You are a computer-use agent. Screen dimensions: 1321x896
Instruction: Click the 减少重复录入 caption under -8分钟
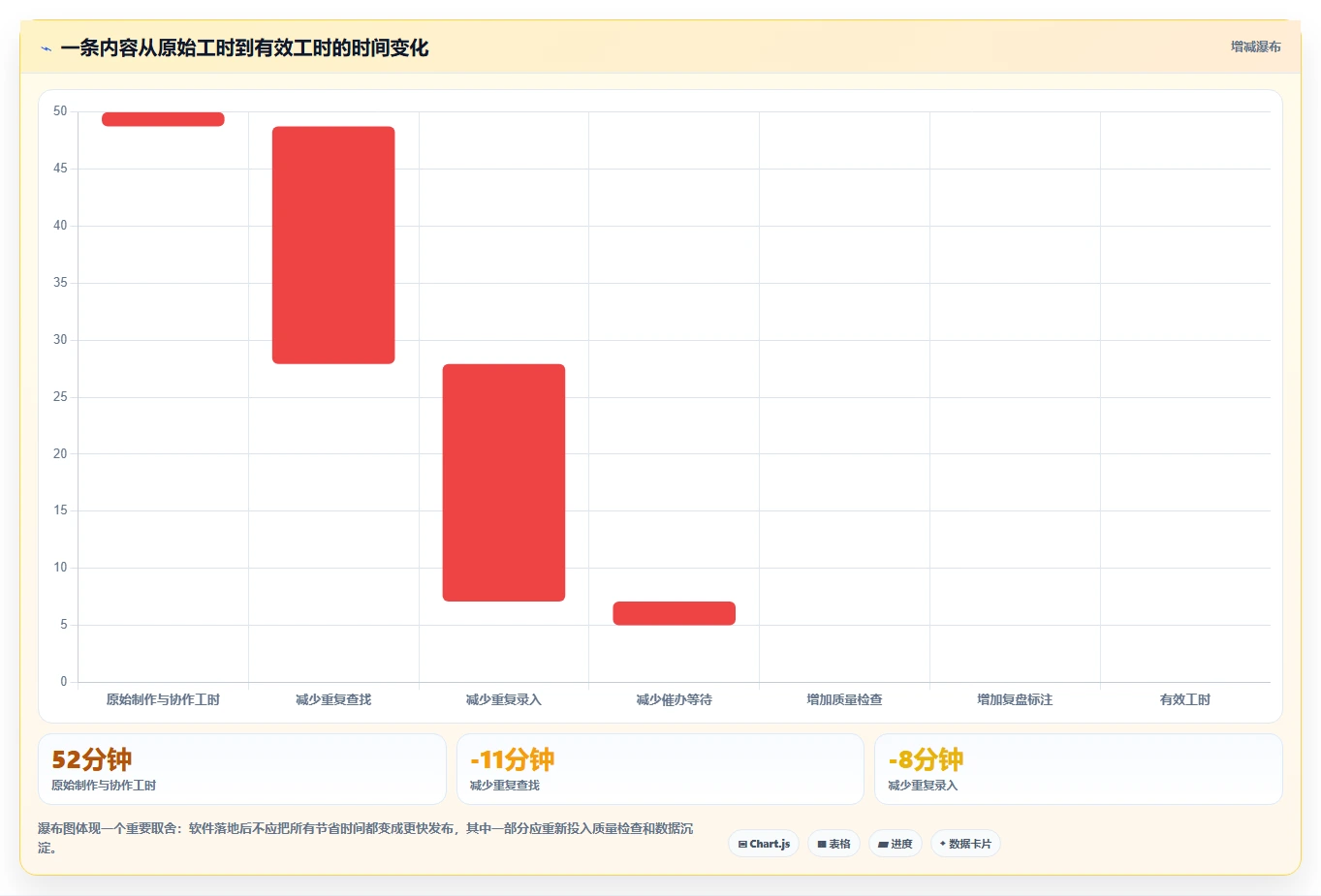click(x=923, y=786)
